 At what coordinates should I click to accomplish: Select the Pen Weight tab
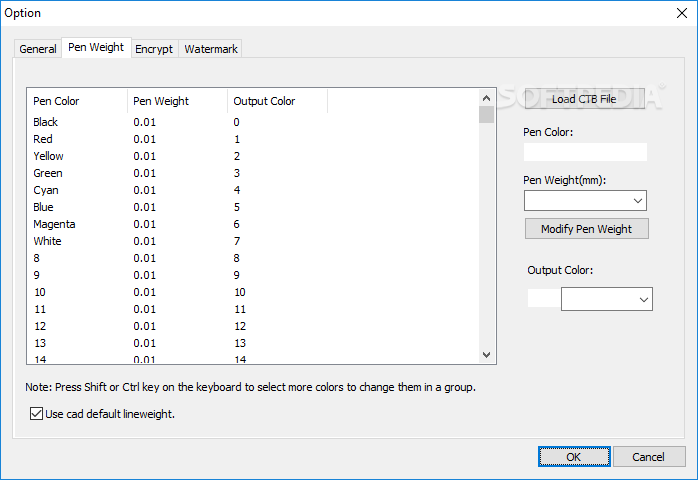click(96, 48)
